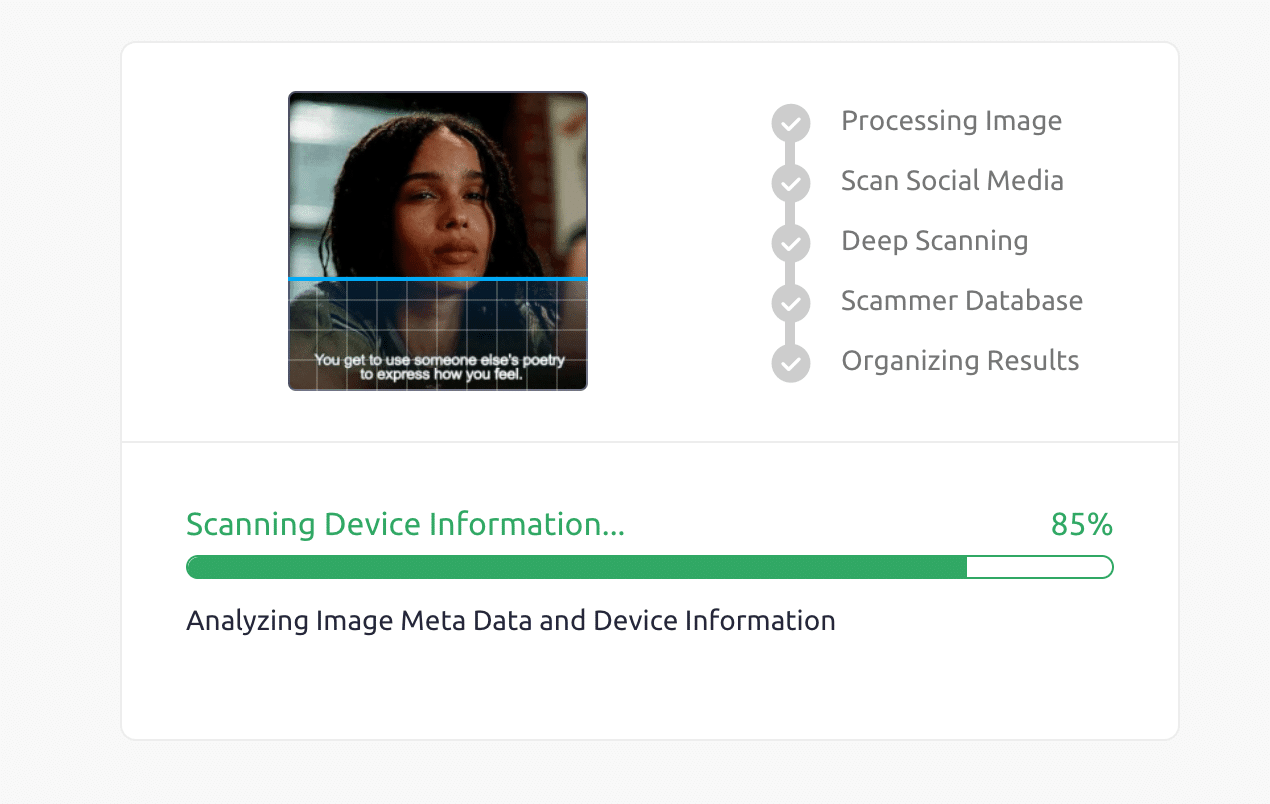
Task: Click the Organizing Results checkmark icon
Action: click(x=790, y=363)
